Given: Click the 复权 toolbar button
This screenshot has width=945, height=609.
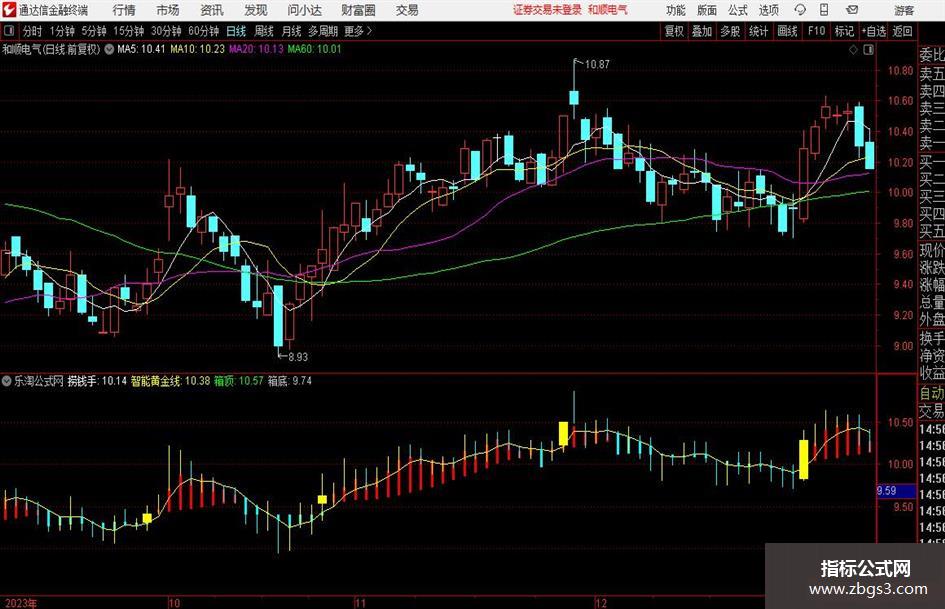Looking at the screenshot, I should point(674,31).
